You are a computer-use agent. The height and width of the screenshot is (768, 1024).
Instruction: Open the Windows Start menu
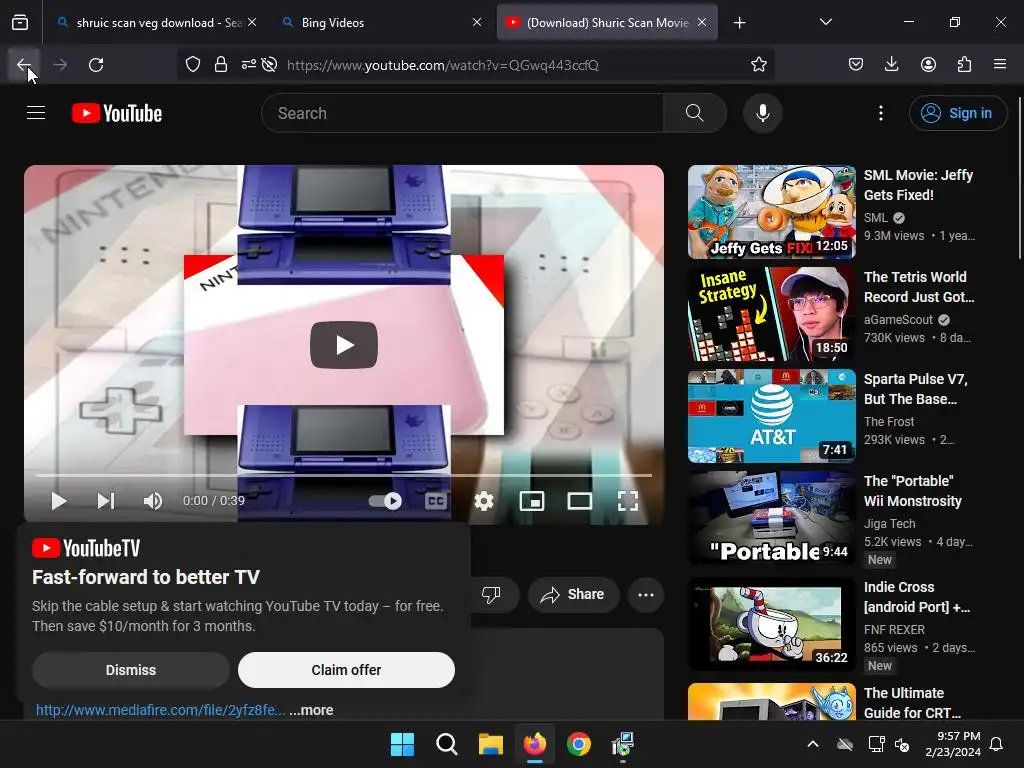point(402,744)
